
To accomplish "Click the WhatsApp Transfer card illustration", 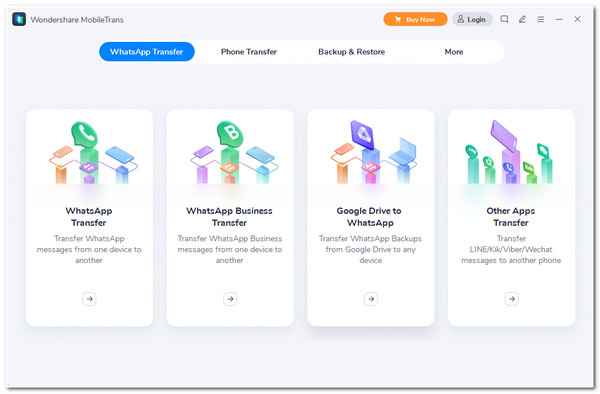I will pos(92,153).
